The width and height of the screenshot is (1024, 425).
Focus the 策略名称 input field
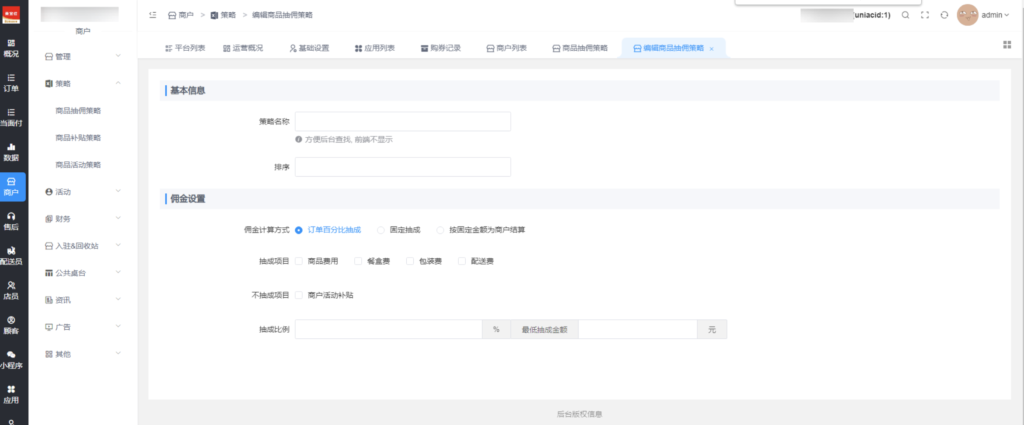[403, 121]
